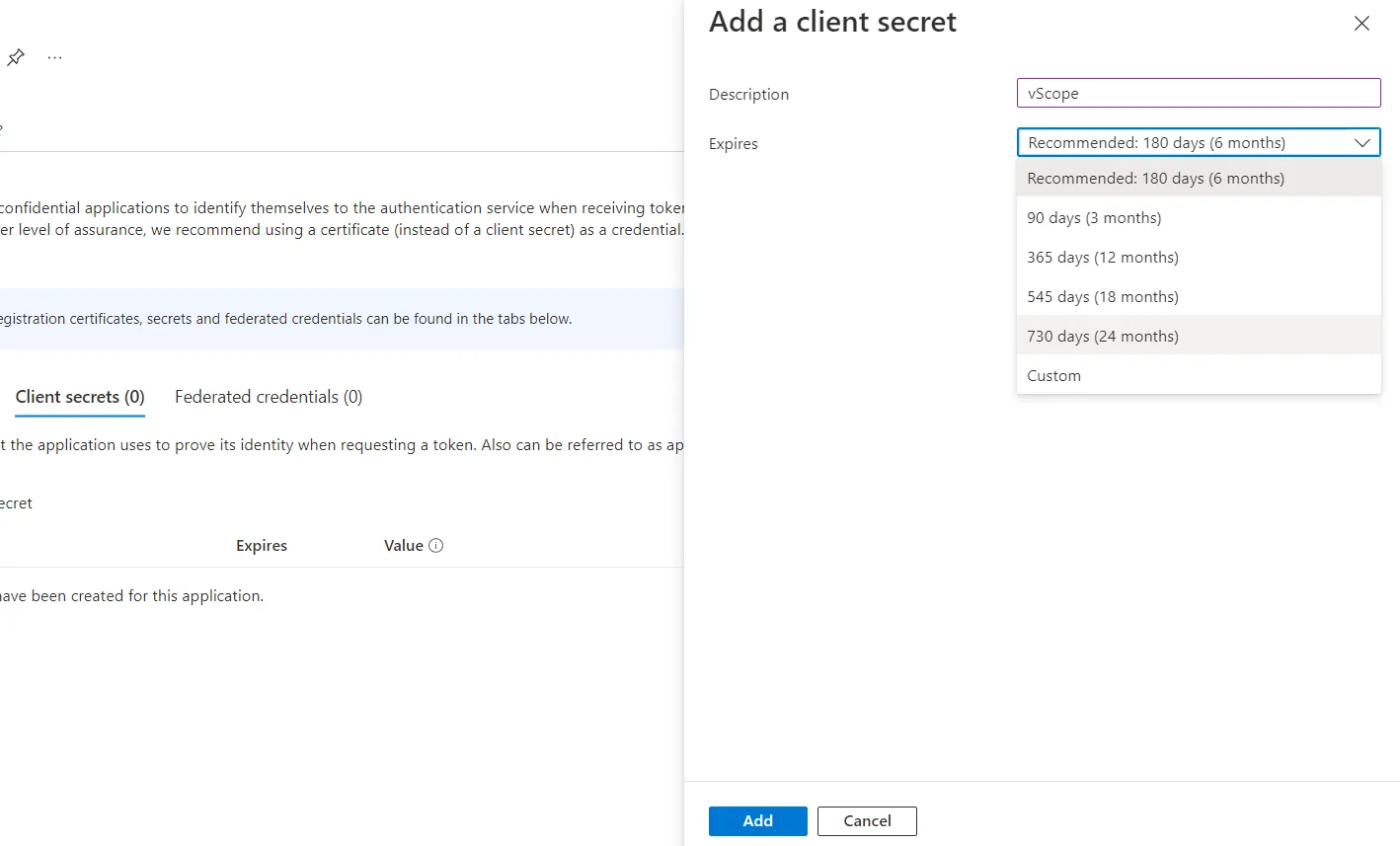Choose the 545 days (18 months) option
Viewport: 1400px width, 846px height.
(x=1199, y=296)
